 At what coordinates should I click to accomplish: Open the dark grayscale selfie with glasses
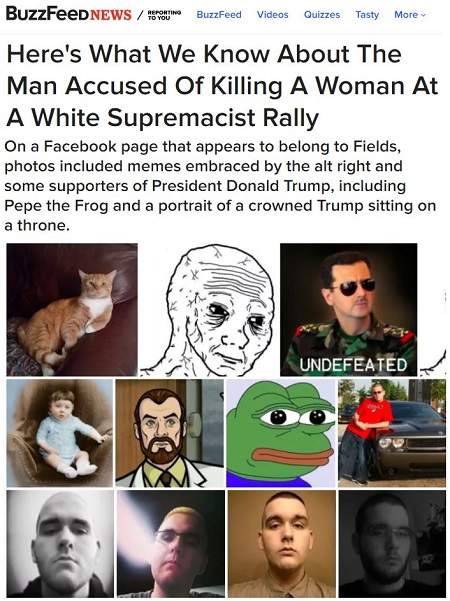tap(392, 544)
